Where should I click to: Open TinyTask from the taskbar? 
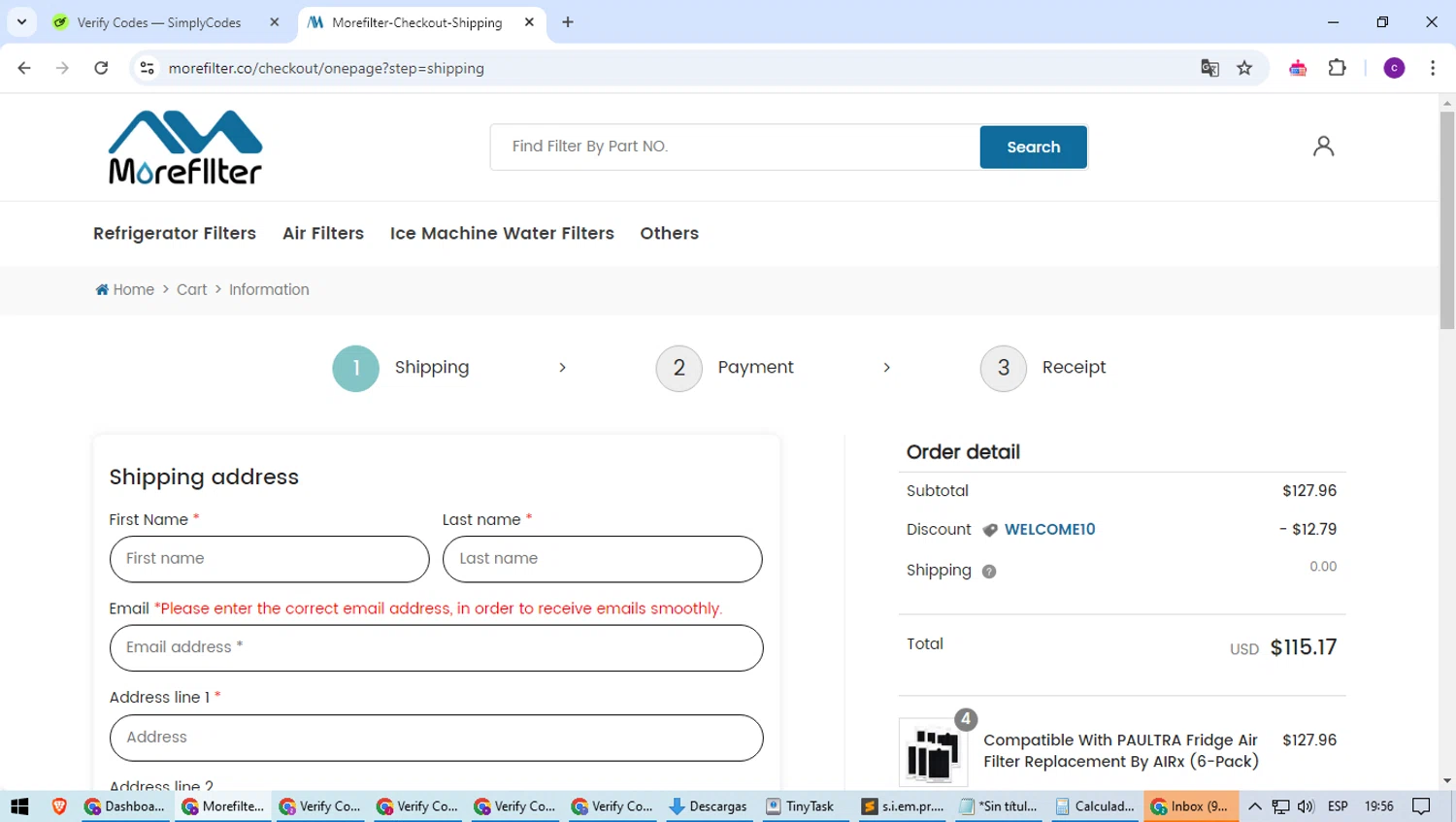(x=802, y=806)
